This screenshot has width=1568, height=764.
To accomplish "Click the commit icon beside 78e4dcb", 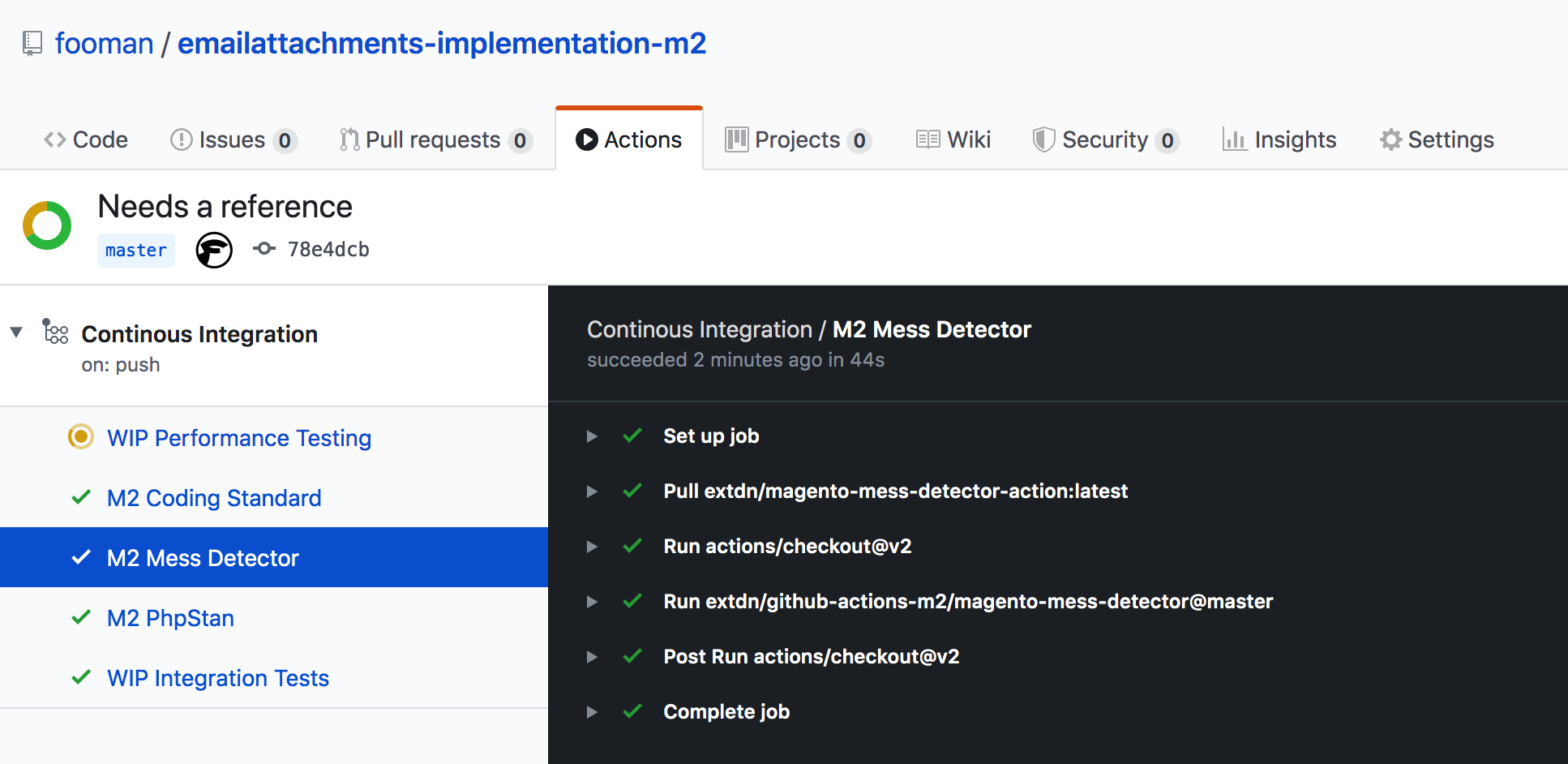I will point(264,249).
